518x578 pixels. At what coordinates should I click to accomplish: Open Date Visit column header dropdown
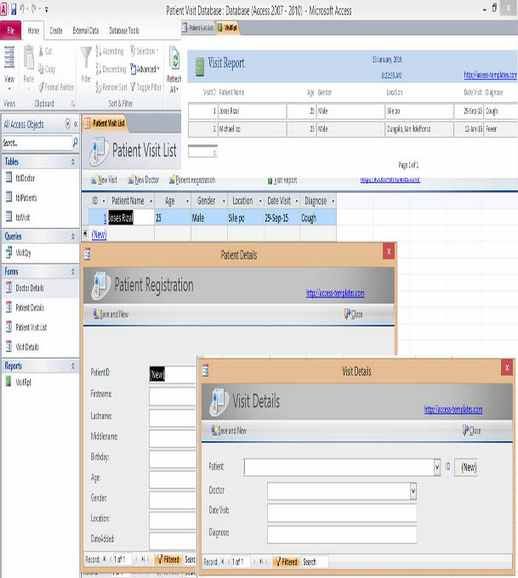click(x=296, y=201)
